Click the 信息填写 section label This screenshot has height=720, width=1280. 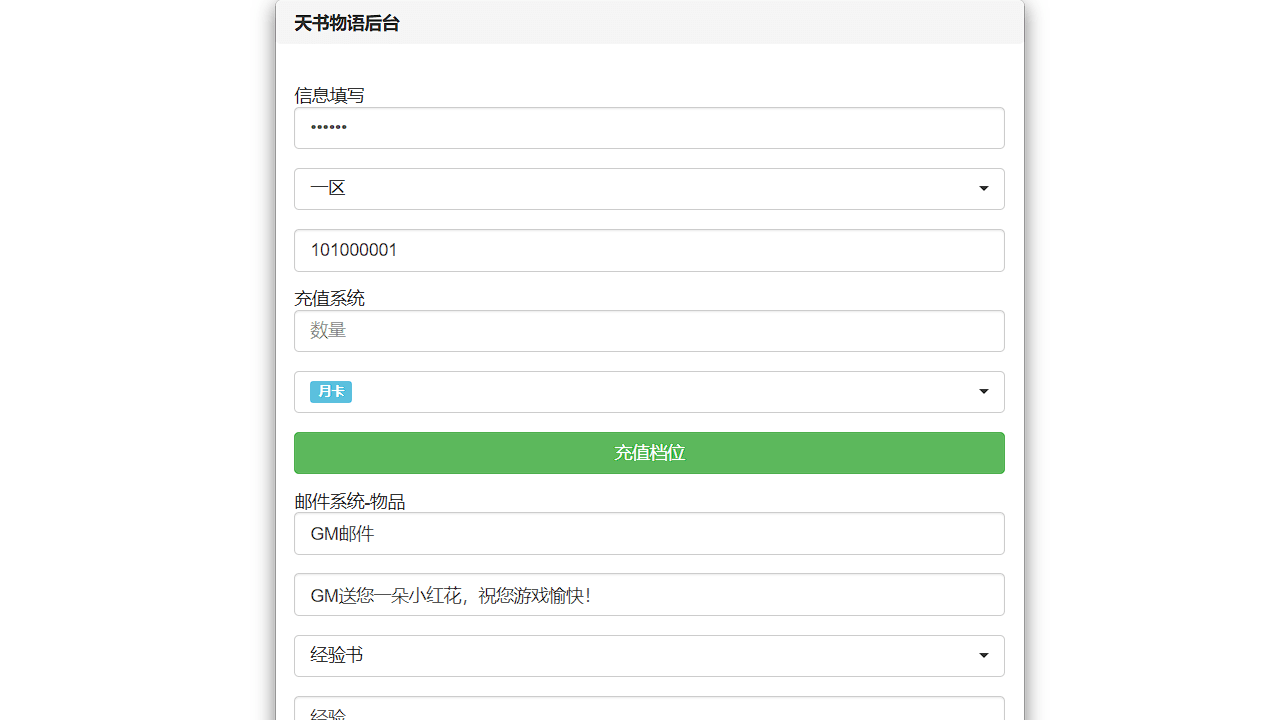click(x=328, y=95)
